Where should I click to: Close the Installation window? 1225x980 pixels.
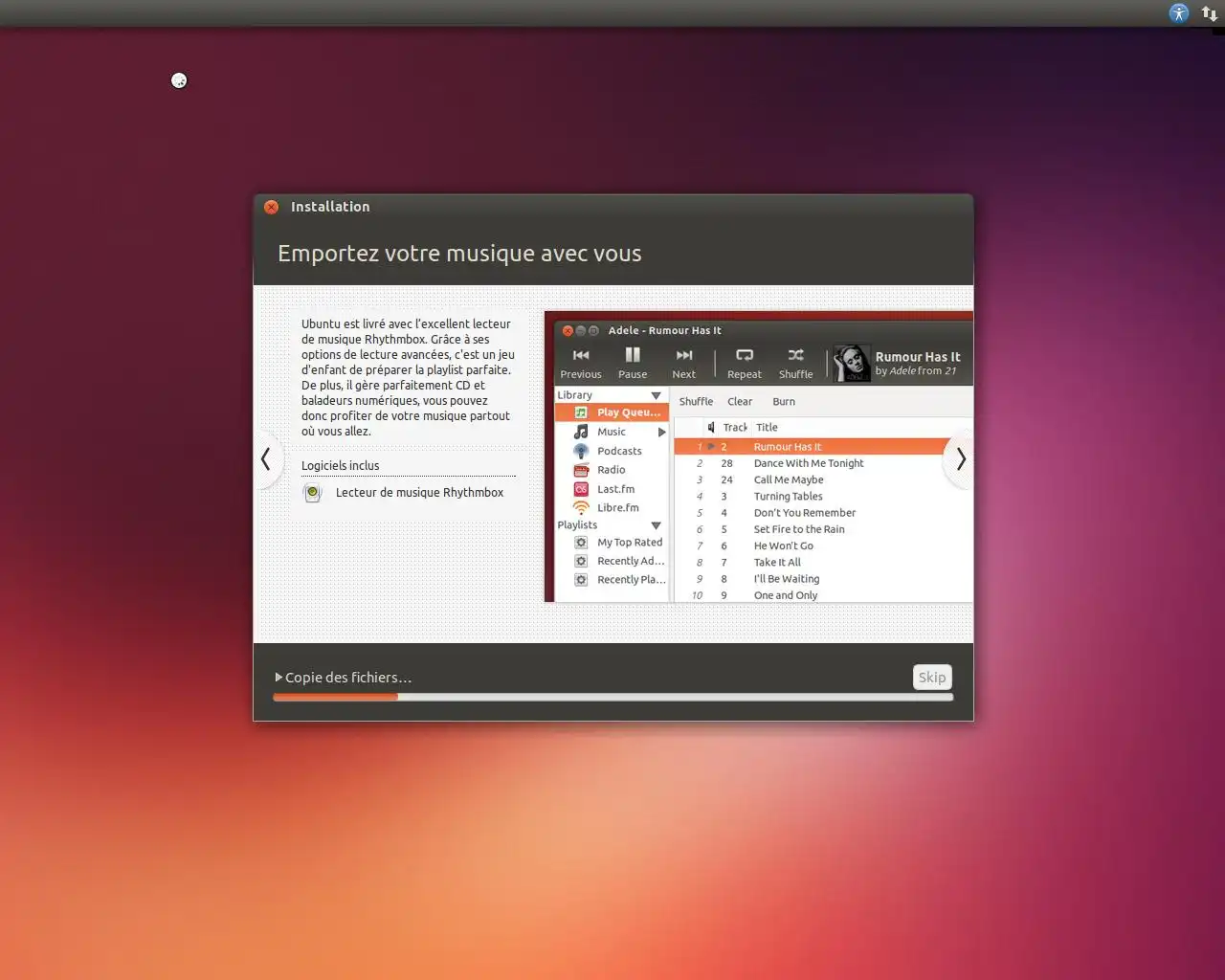[x=272, y=207]
